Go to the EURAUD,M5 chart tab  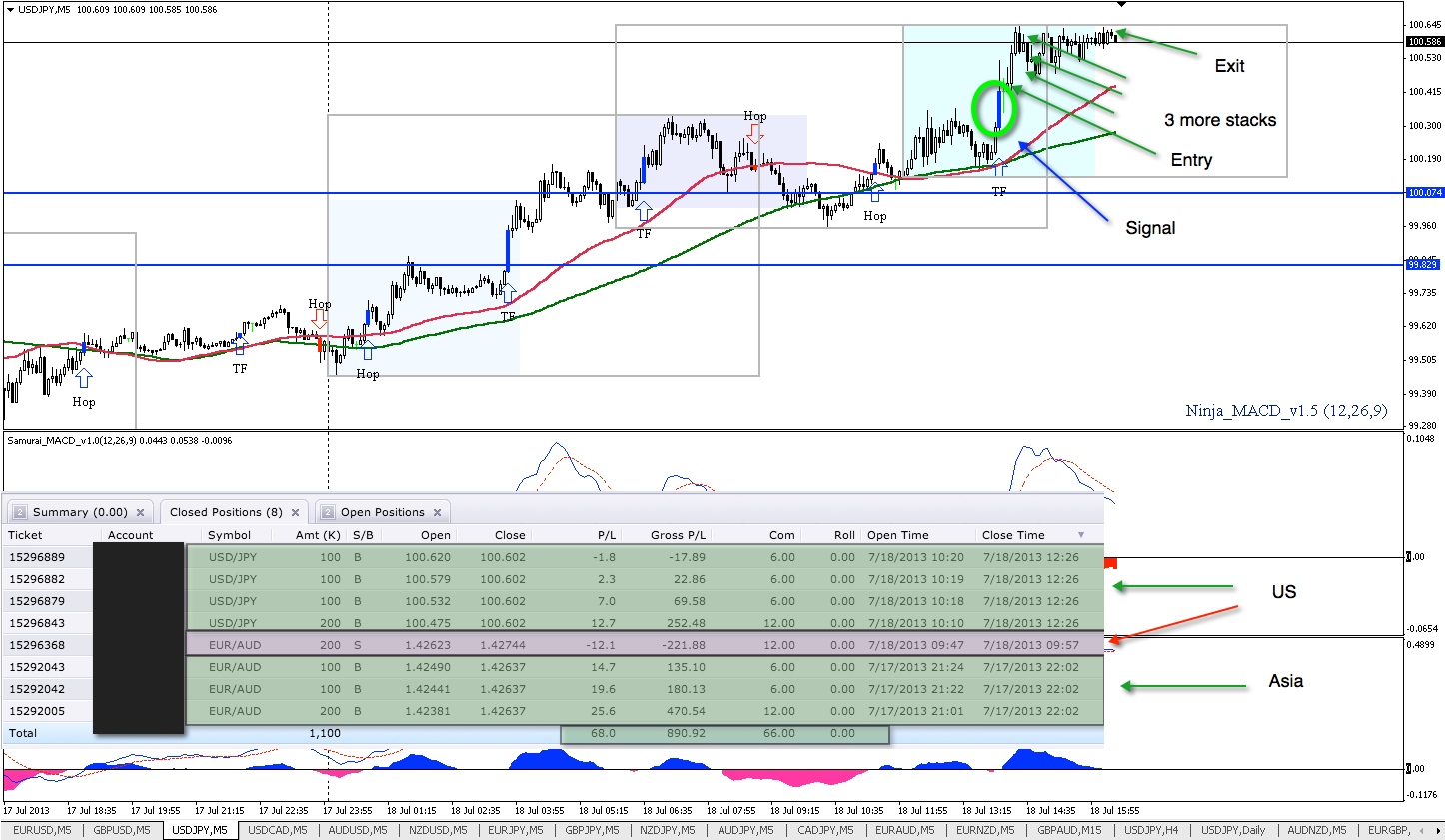coord(905,830)
